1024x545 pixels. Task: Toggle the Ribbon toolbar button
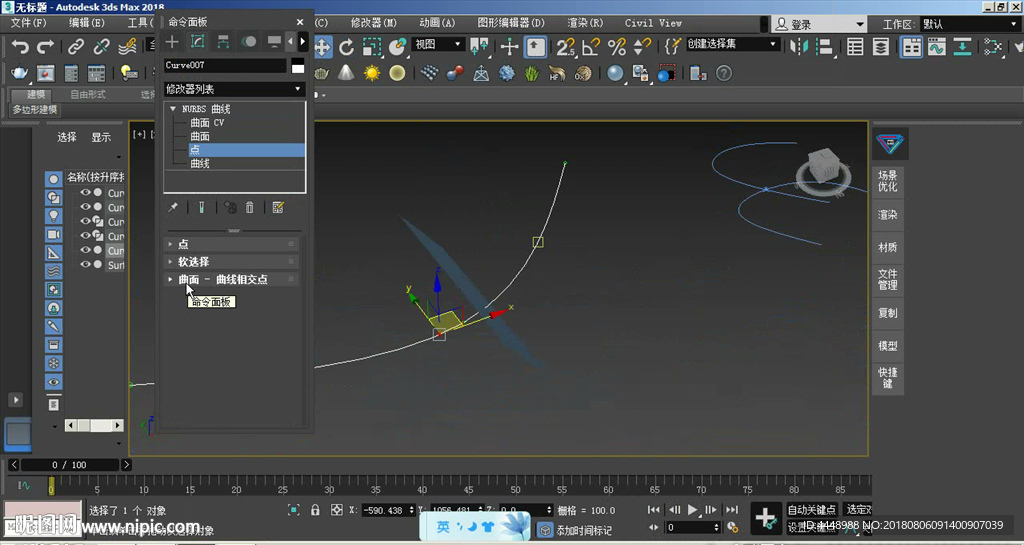click(911, 47)
